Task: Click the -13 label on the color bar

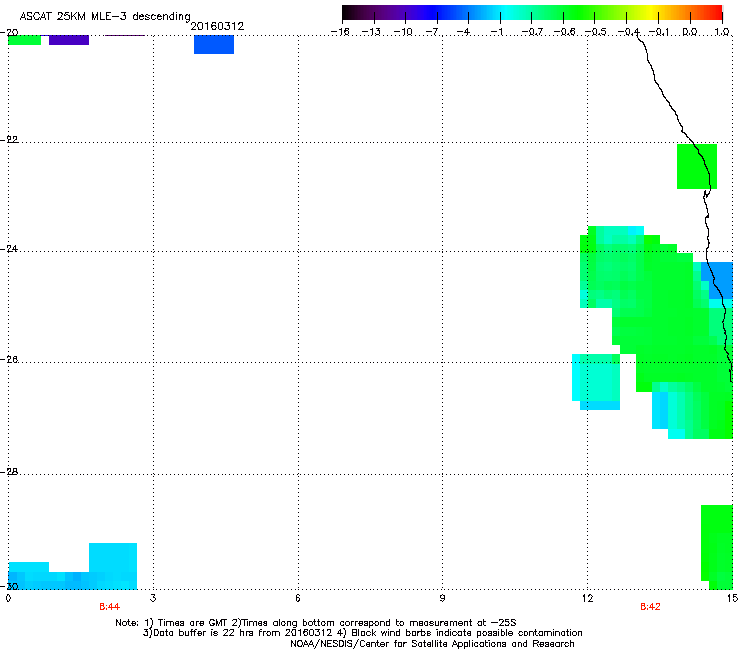Action: coord(371,32)
